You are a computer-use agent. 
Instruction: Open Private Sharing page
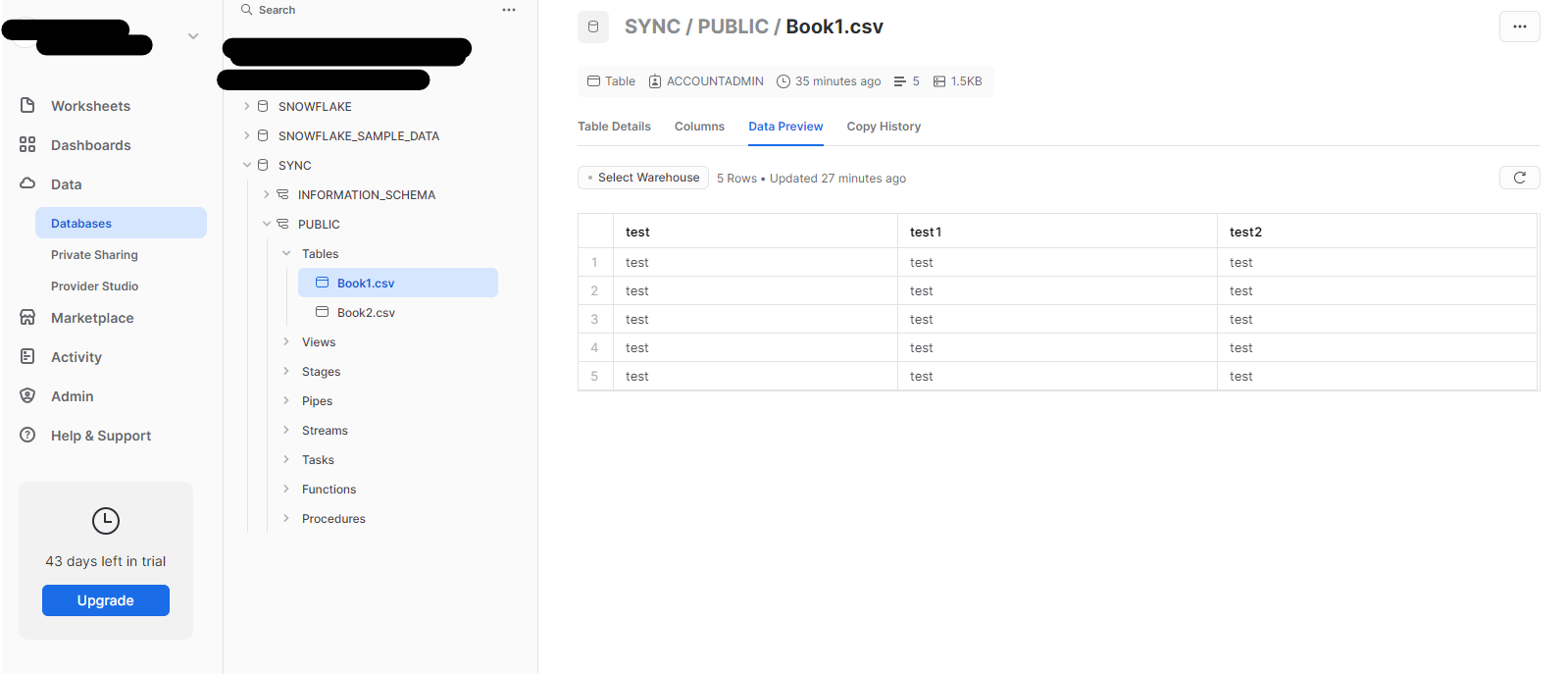click(x=94, y=255)
